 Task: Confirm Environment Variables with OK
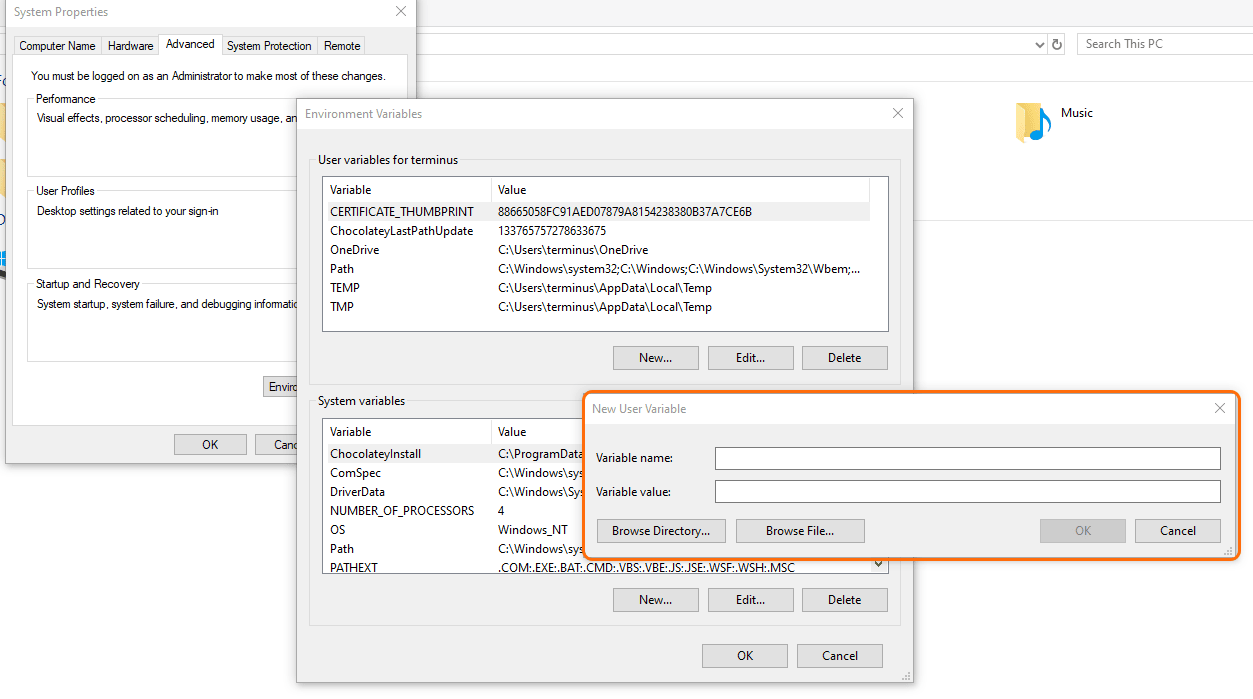744,655
